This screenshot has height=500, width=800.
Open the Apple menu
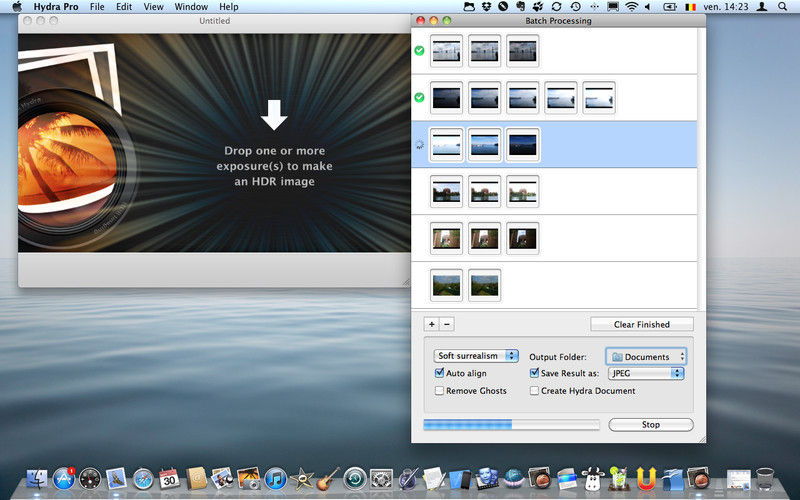coord(17,7)
